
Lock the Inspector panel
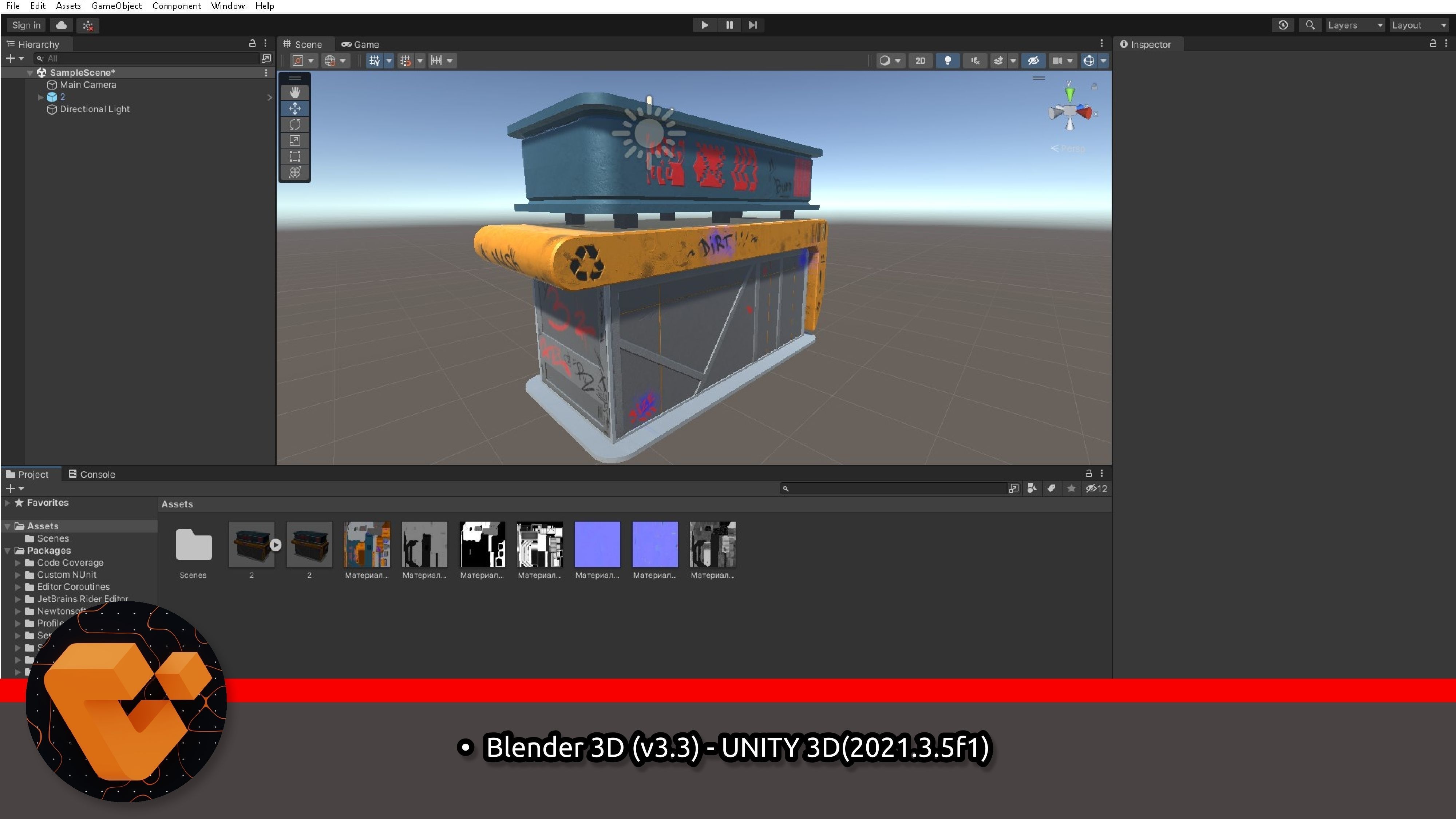[1433, 44]
